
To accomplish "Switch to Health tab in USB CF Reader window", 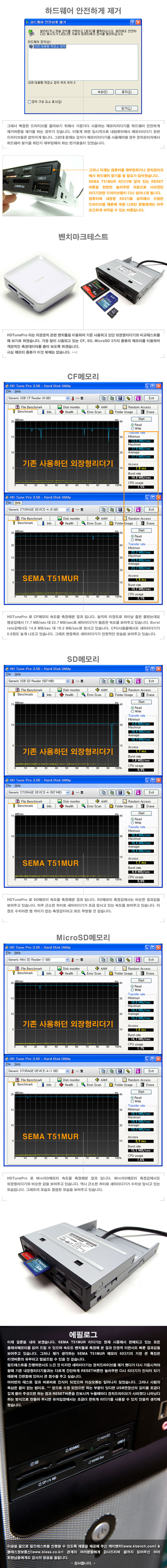I will [x=68, y=412].
